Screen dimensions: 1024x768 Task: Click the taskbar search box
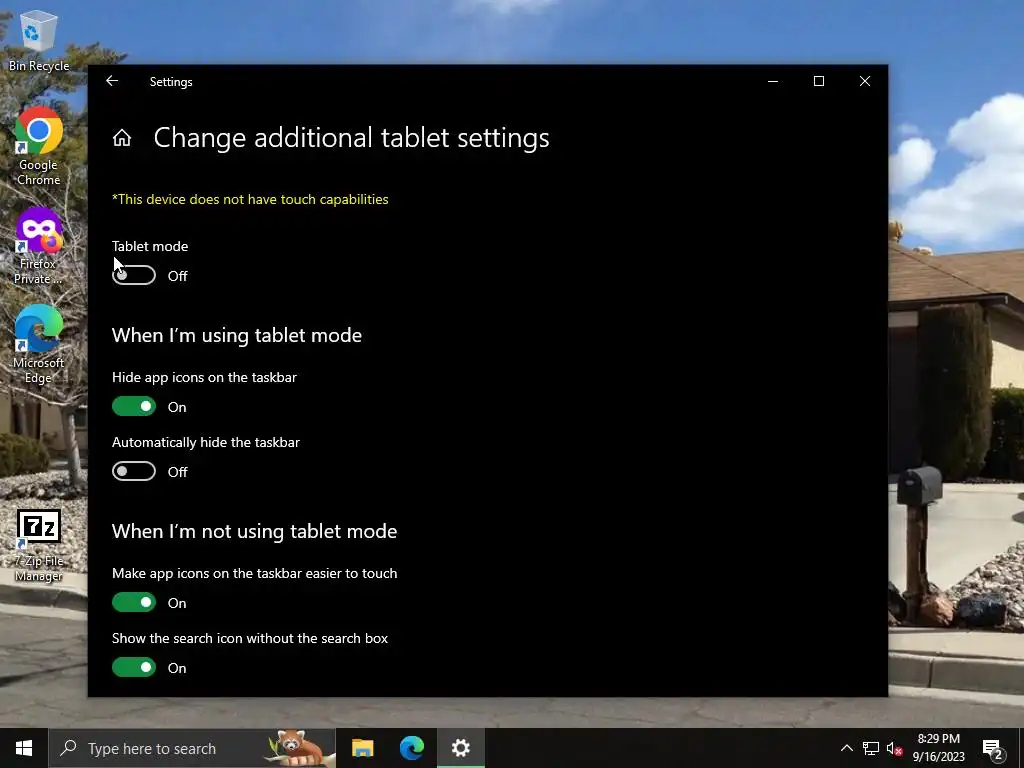point(192,748)
